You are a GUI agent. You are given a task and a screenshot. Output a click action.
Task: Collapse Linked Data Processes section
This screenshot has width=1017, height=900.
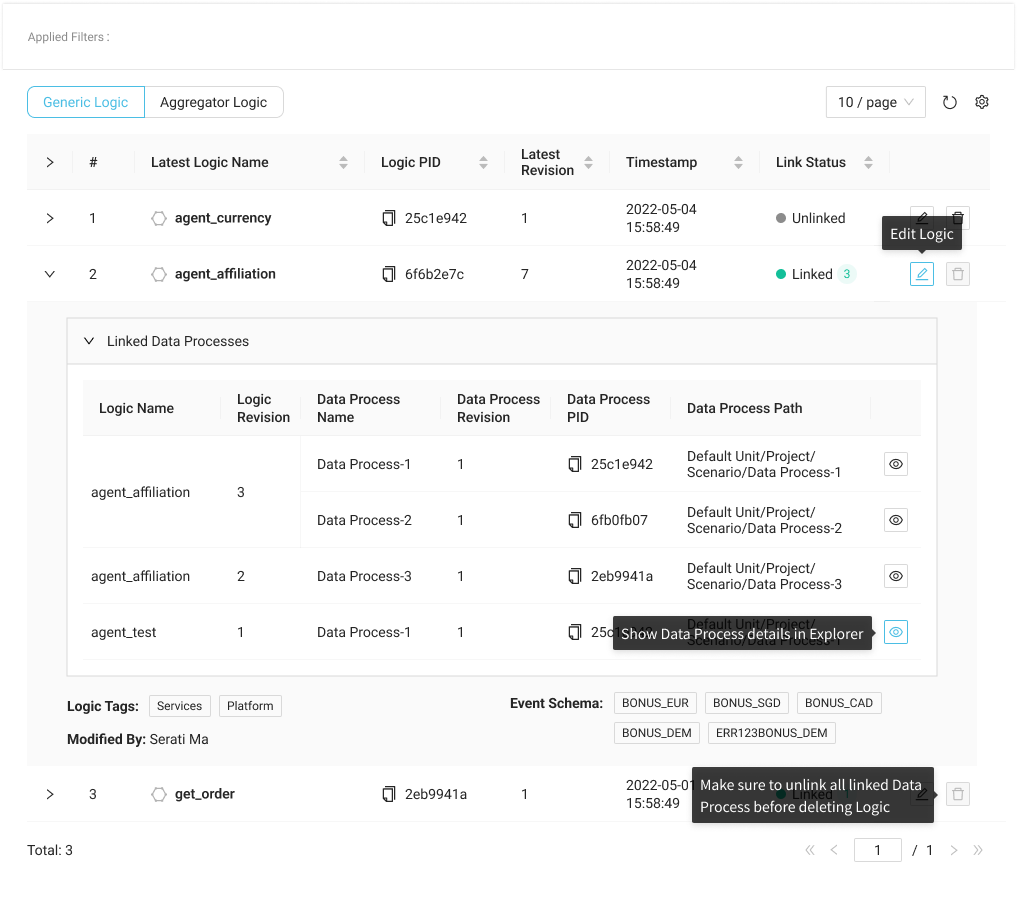click(x=88, y=341)
